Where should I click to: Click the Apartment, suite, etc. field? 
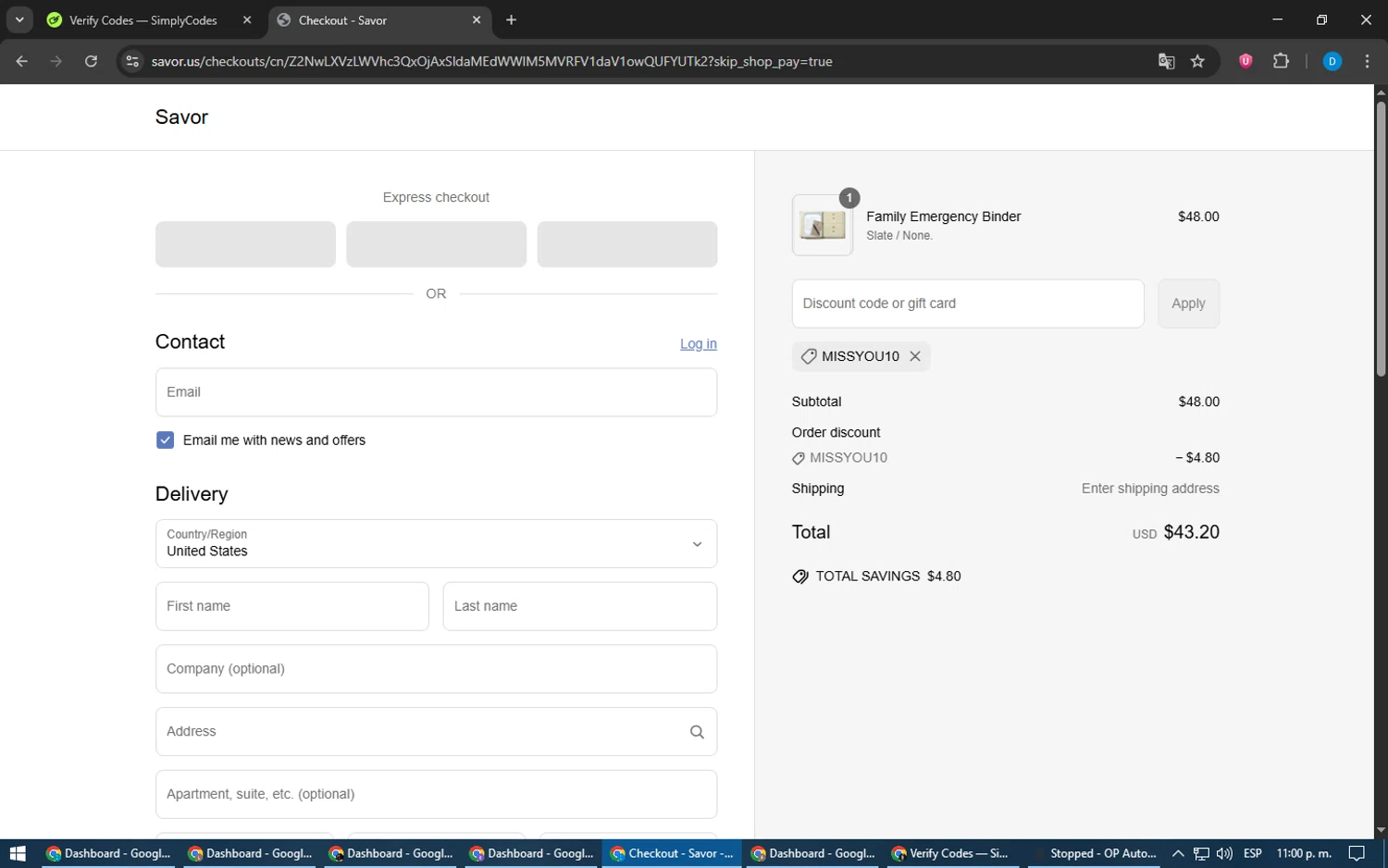436,794
